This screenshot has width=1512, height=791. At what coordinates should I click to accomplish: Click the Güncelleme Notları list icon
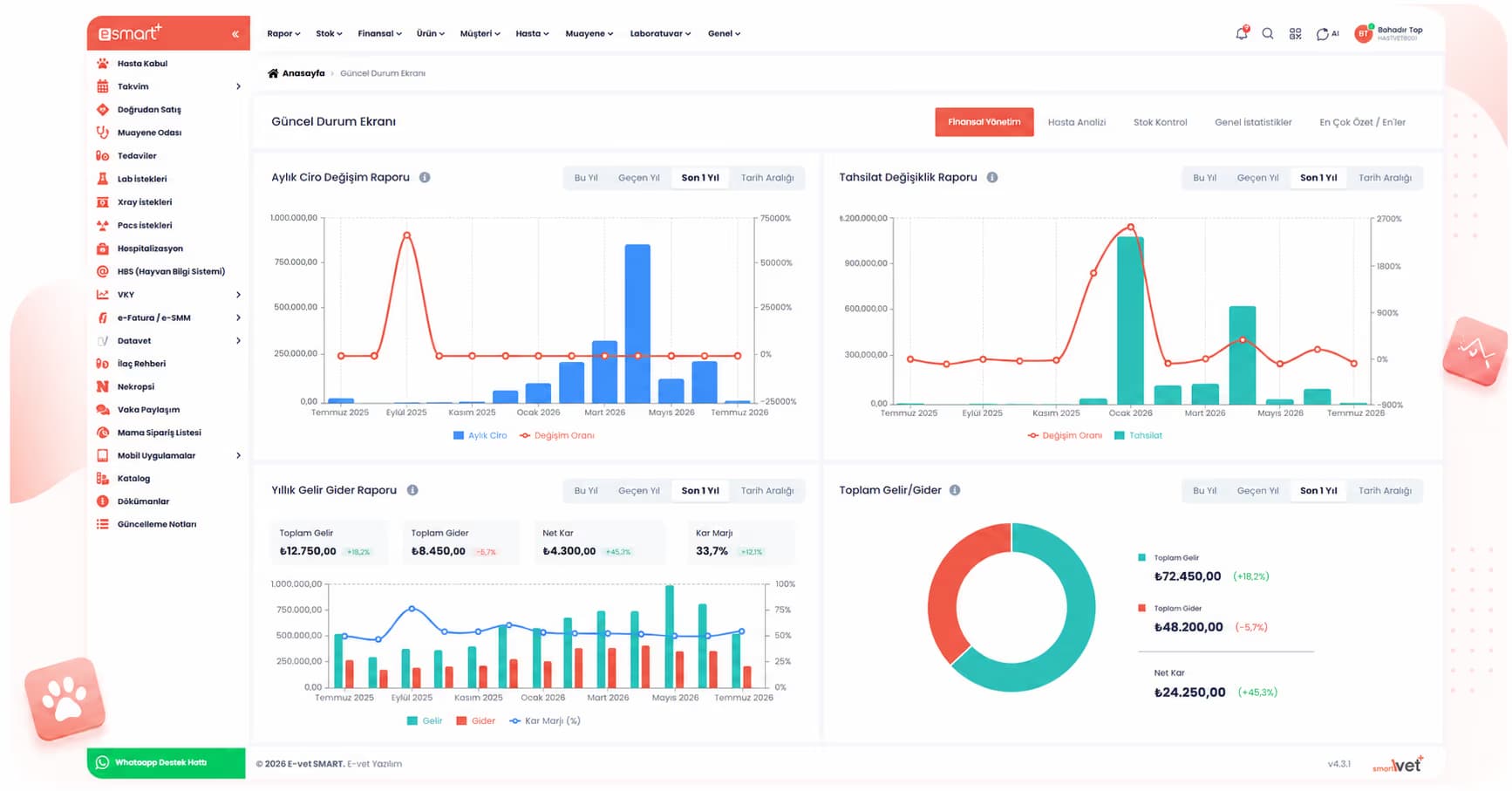click(103, 524)
